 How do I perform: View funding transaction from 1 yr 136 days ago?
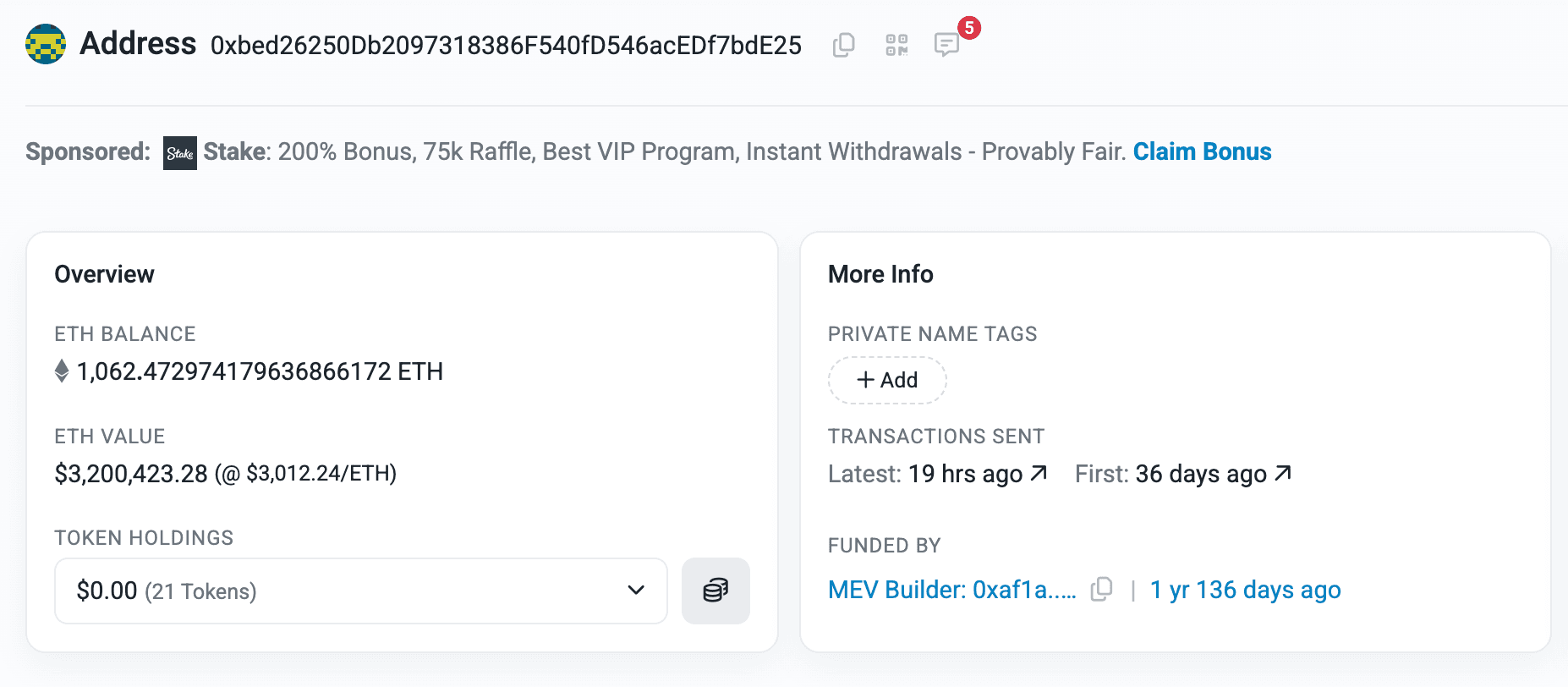[x=1245, y=590]
